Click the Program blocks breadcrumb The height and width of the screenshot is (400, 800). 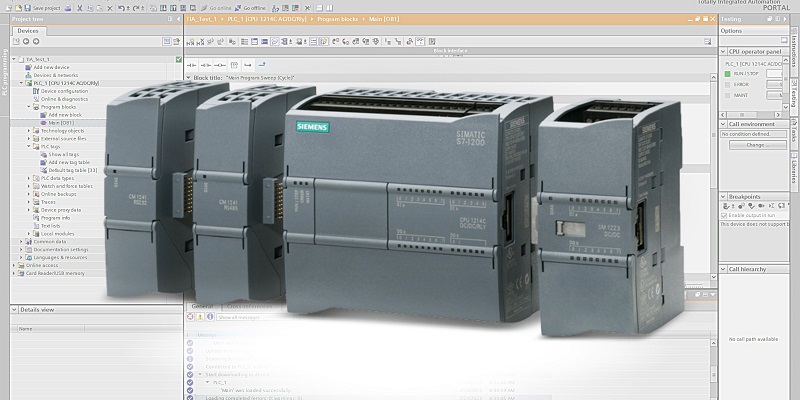[340, 19]
